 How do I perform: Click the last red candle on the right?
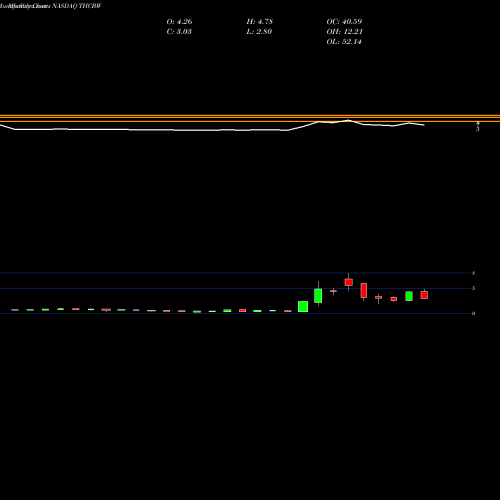point(424,295)
